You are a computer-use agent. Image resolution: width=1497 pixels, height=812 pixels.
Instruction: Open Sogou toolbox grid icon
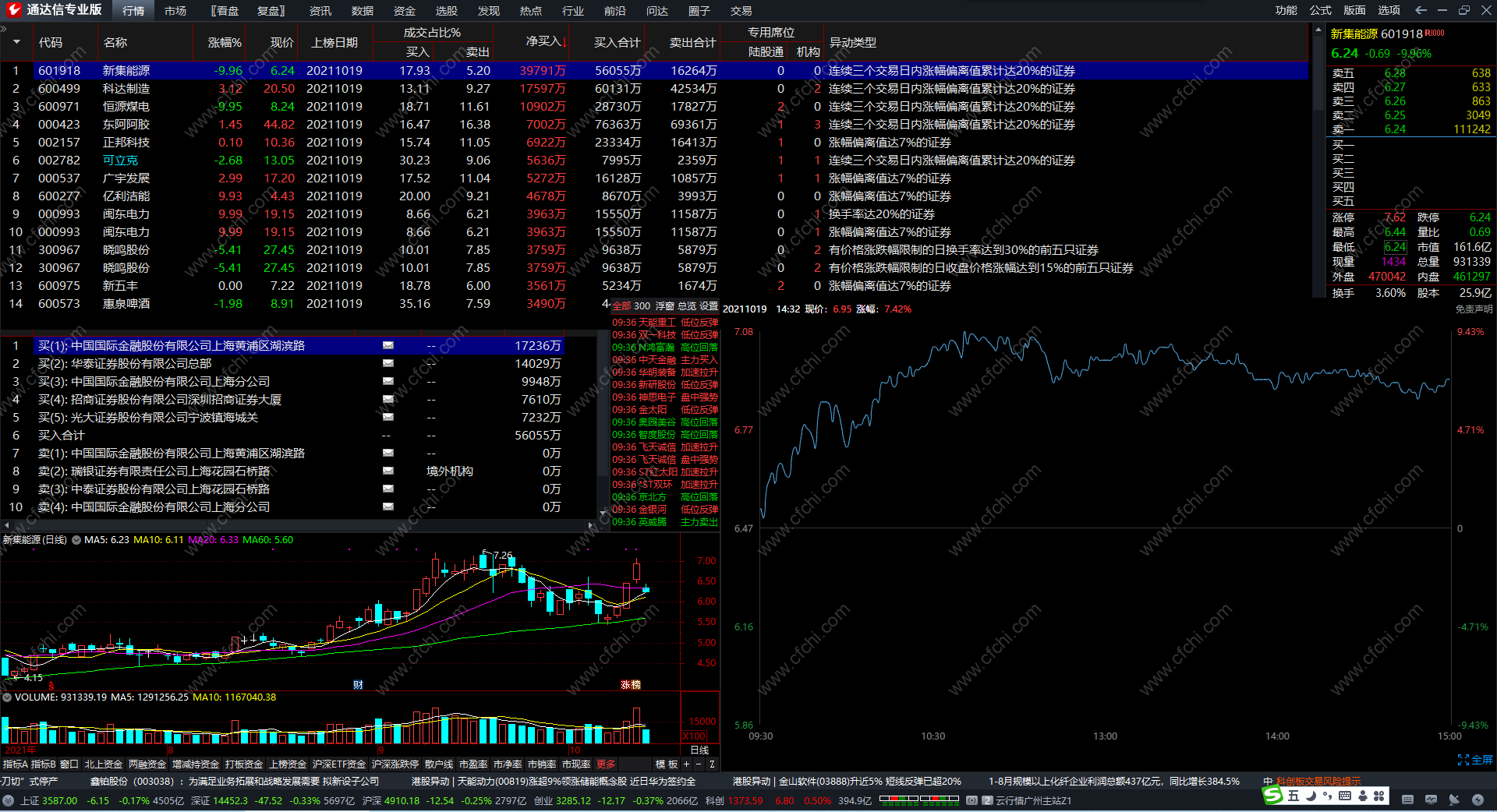tap(1378, 796)
